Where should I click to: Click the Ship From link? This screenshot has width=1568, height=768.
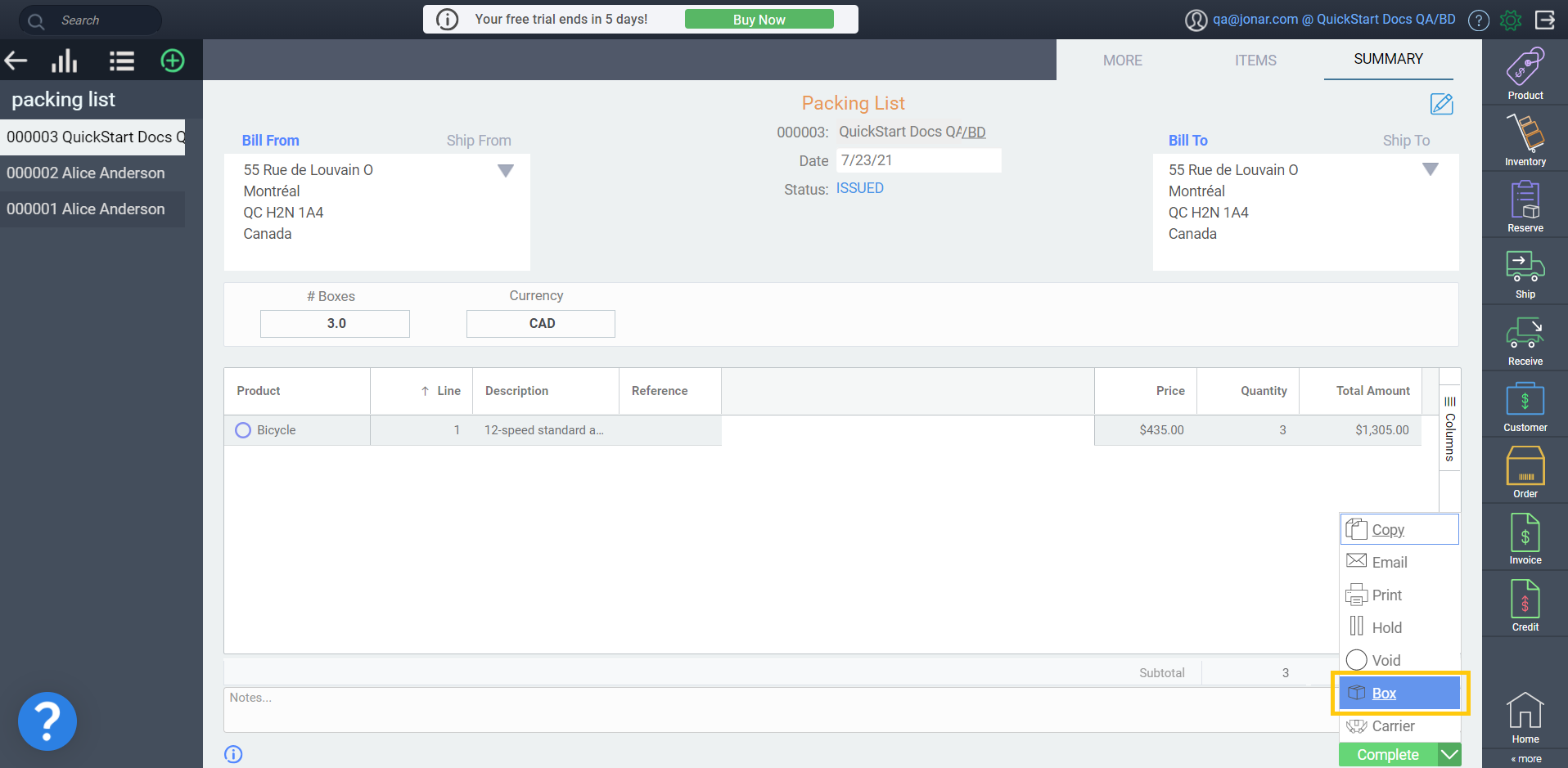[479, 141]
